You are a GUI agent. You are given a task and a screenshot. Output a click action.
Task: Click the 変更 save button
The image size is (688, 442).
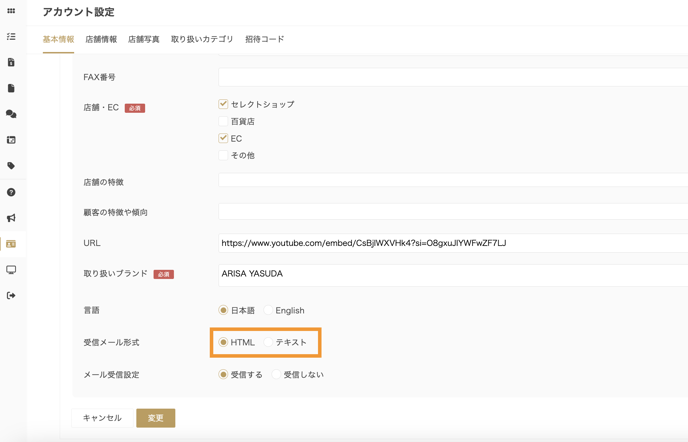click(x=155, y=418)
